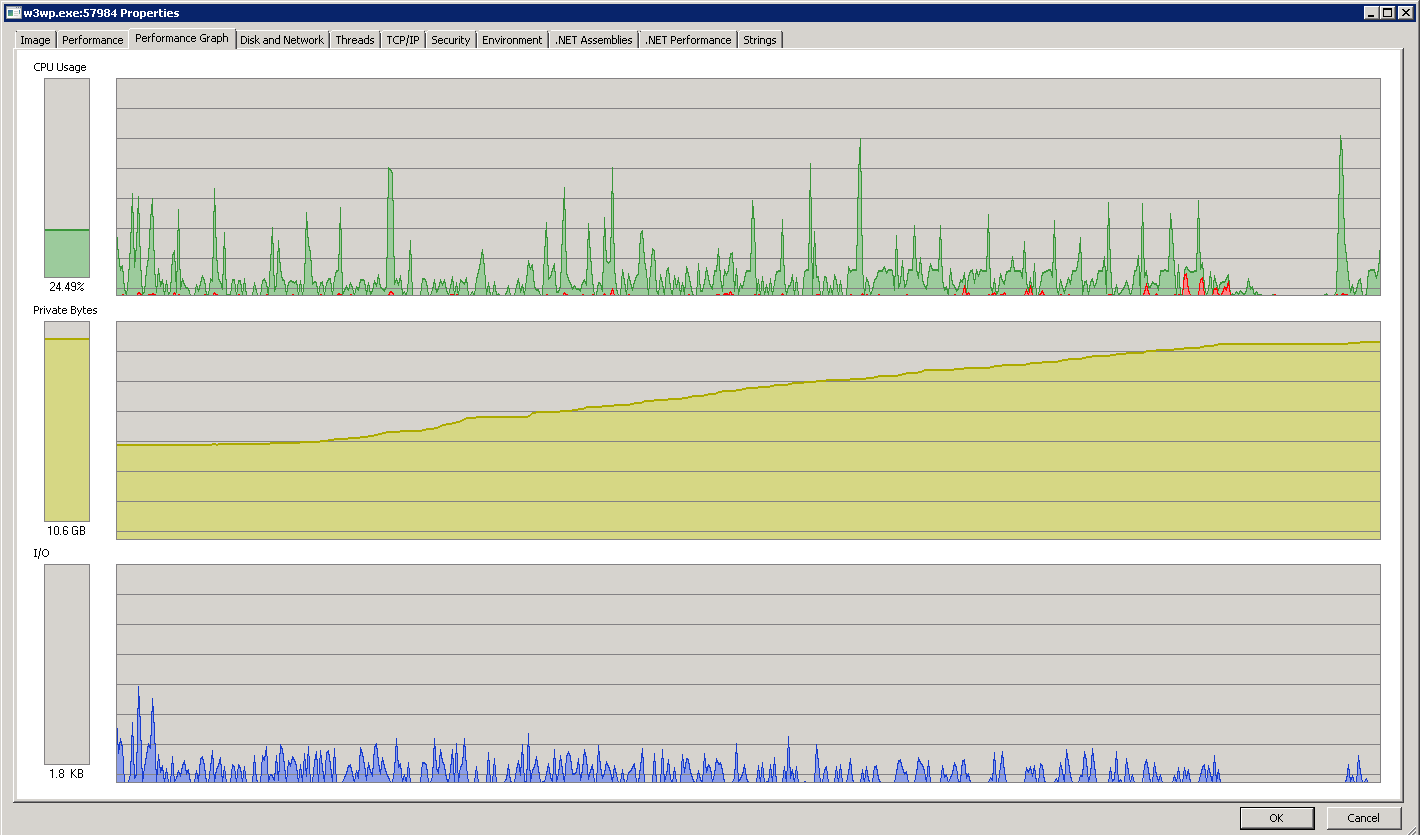Click the 1.8 KB I/O value

(67, 774)
